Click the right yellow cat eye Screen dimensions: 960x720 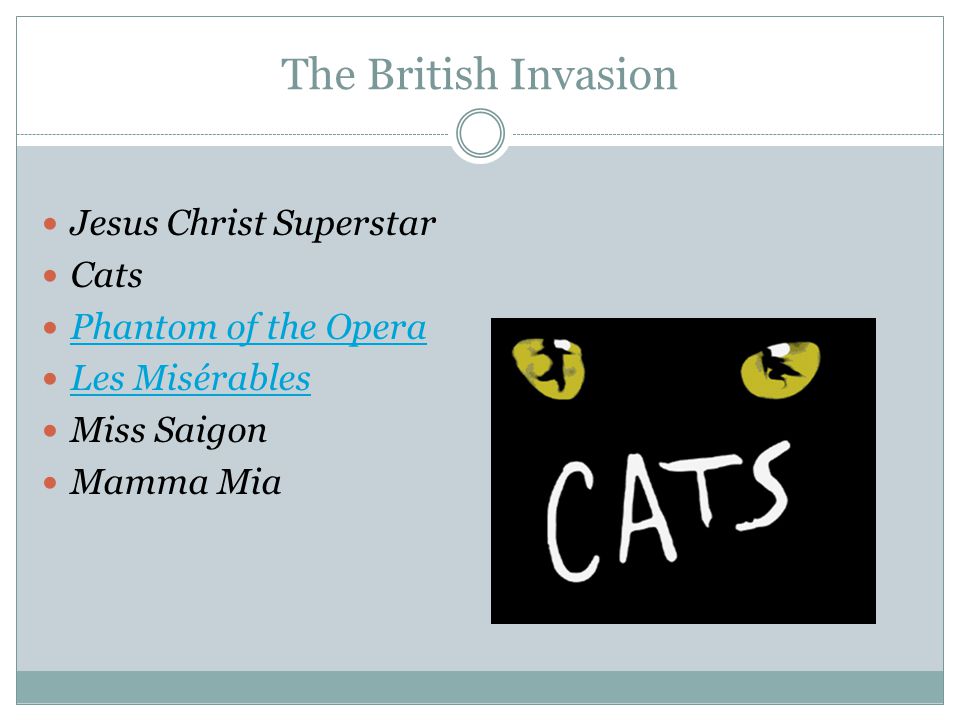[781, 369]
